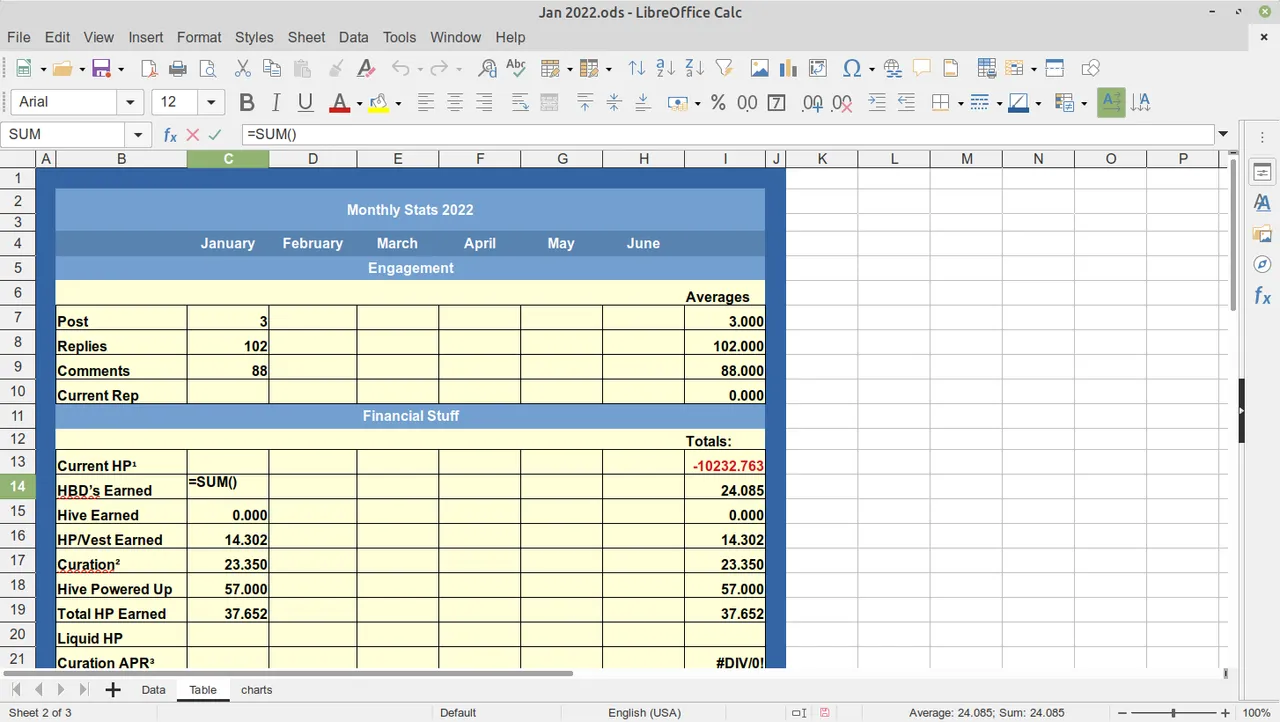1280x722 pixels.
Task: Insert Comment speech bubble icon
Action: (922, 68)
